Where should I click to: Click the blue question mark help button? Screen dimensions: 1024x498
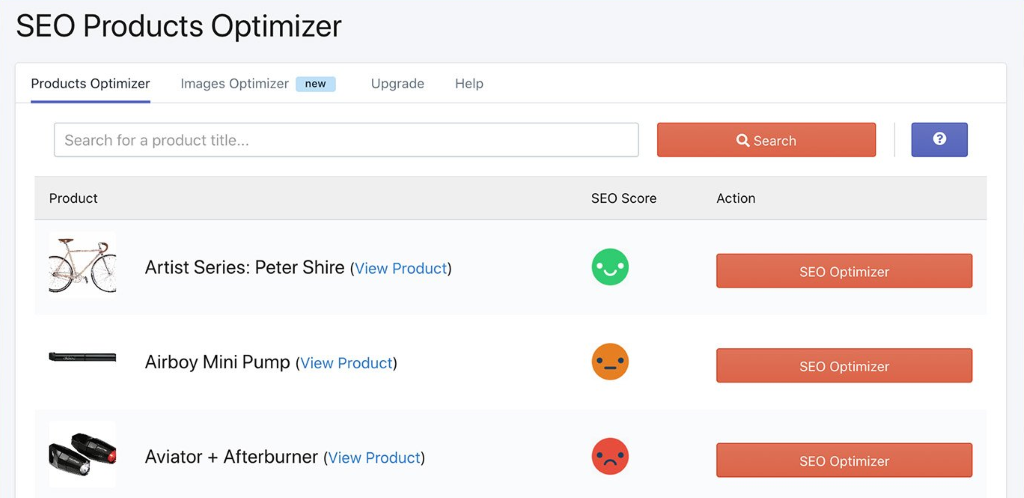click(939, 140)
